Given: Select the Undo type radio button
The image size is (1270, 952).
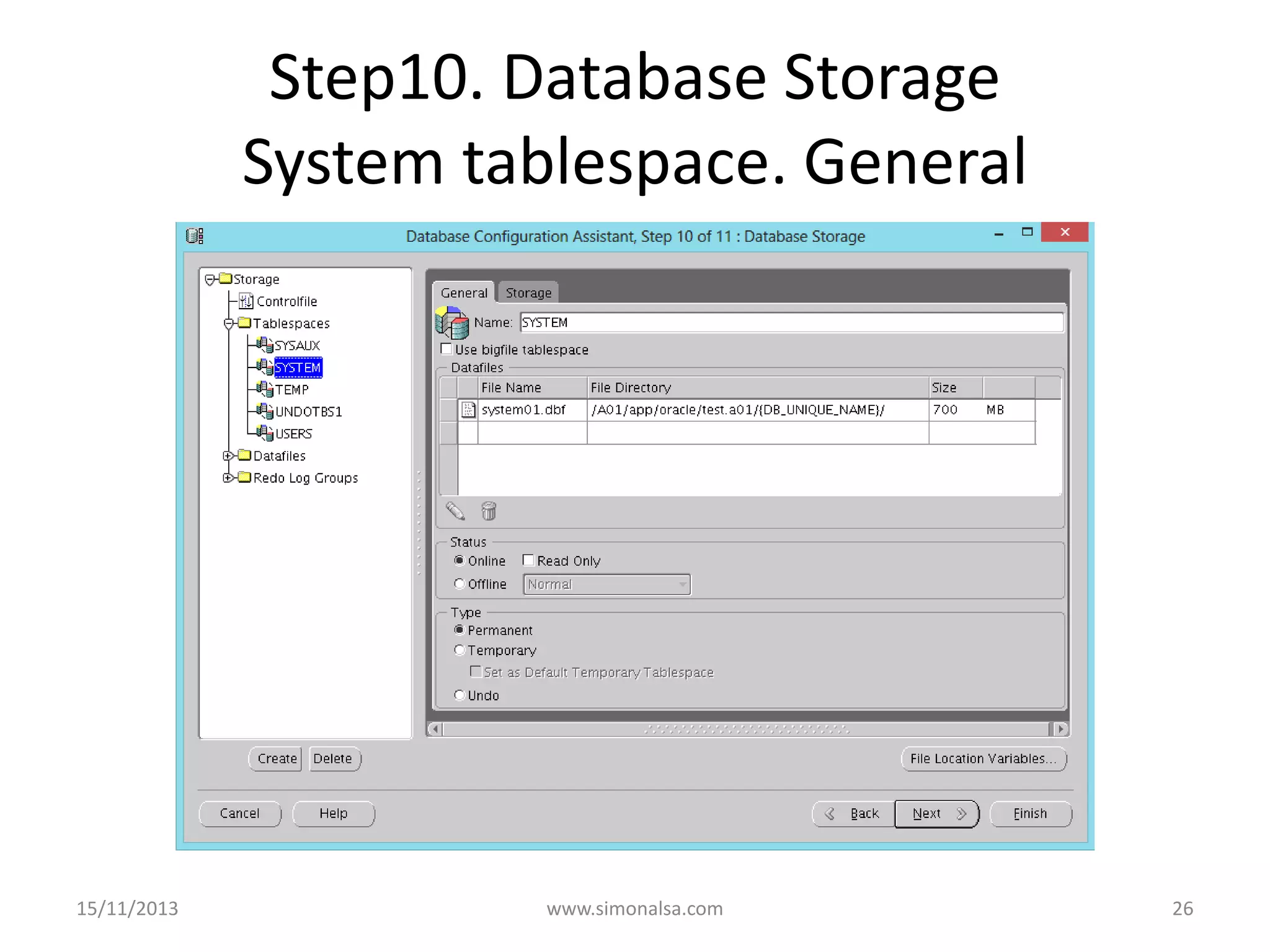Looking at the screenshot, I should point(460,695).
